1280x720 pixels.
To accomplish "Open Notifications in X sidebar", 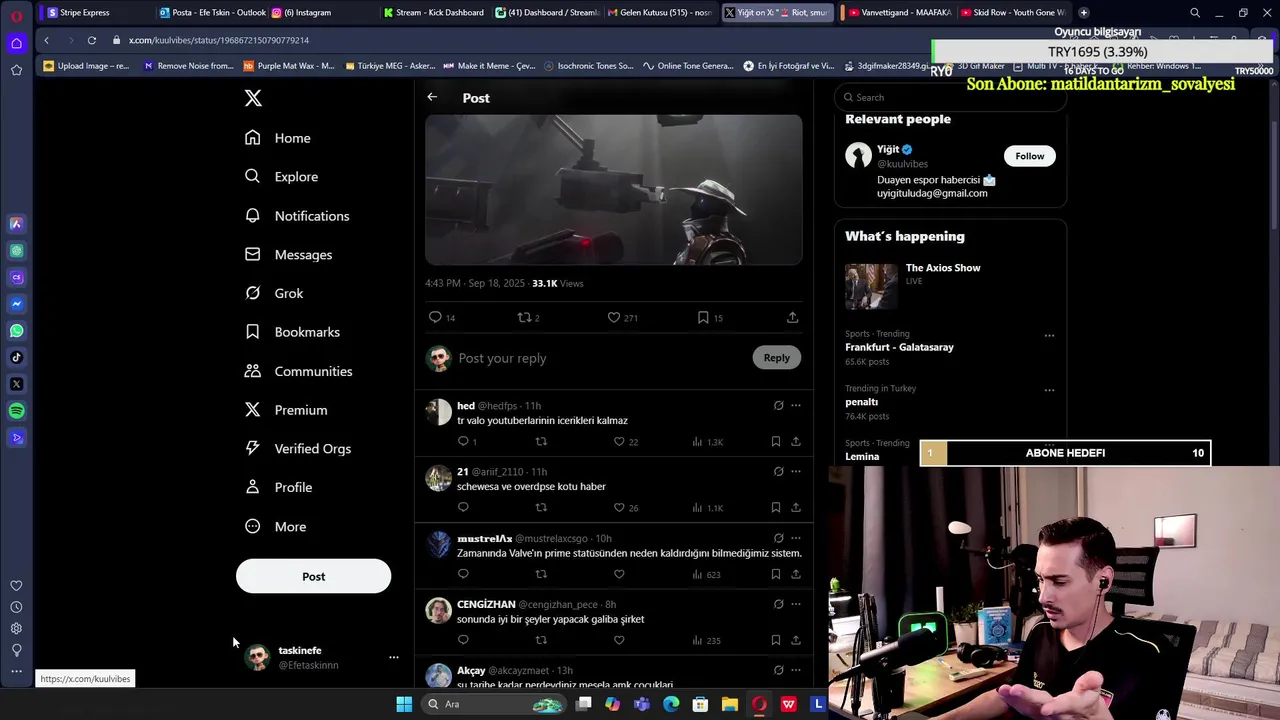I will (x=297, y=216).
